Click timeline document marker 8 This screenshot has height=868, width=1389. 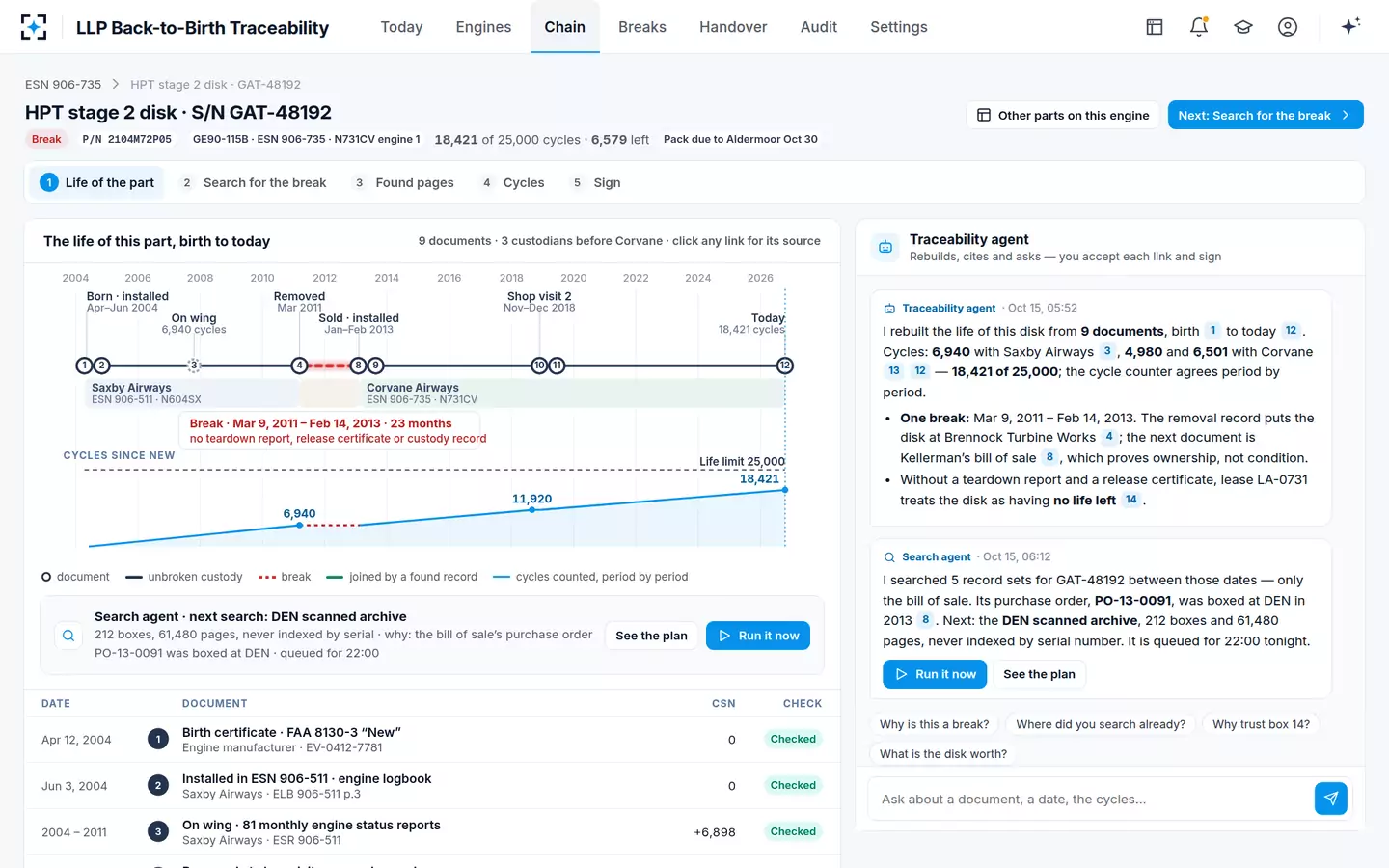click(358, 366)
